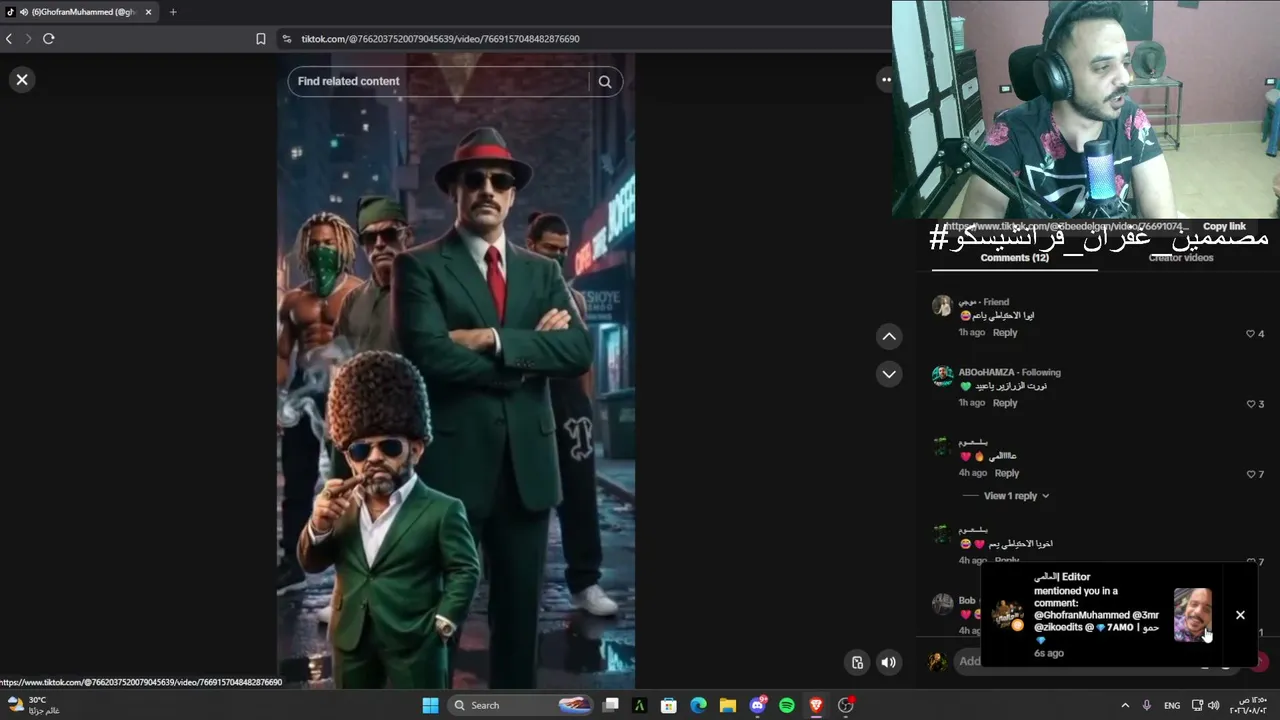The width and height of the screenshot is (1280, 720).
Task: Mute the video sound
Action: 888,661
